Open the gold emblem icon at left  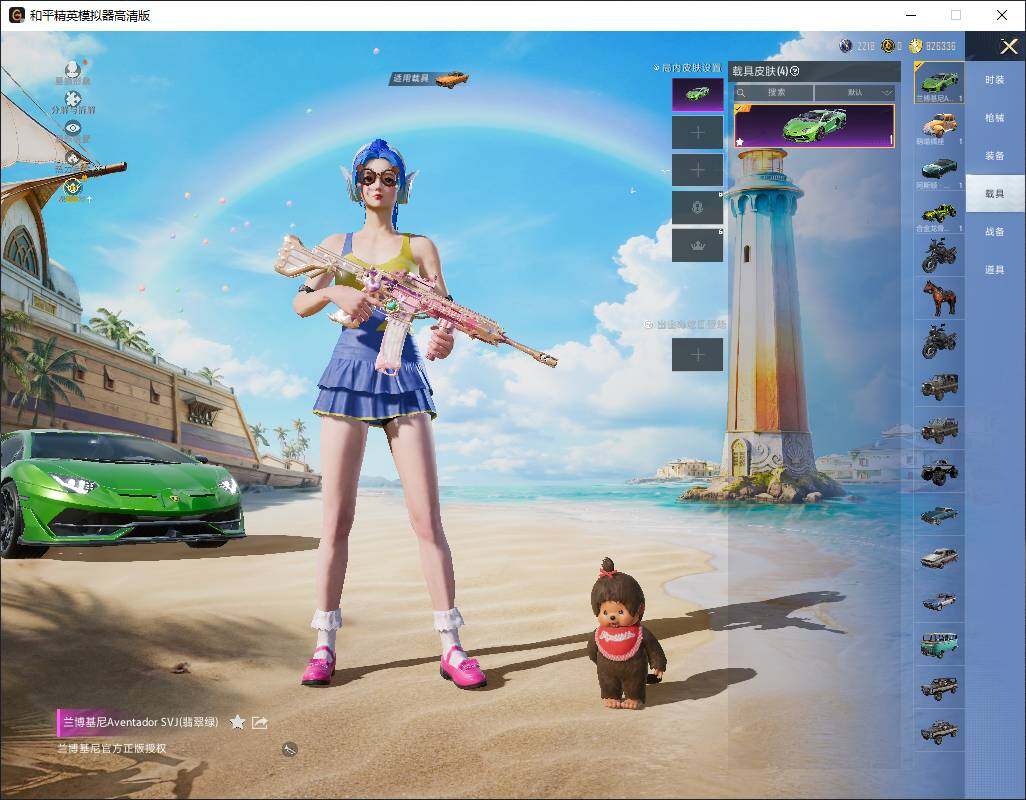point(73,188)
